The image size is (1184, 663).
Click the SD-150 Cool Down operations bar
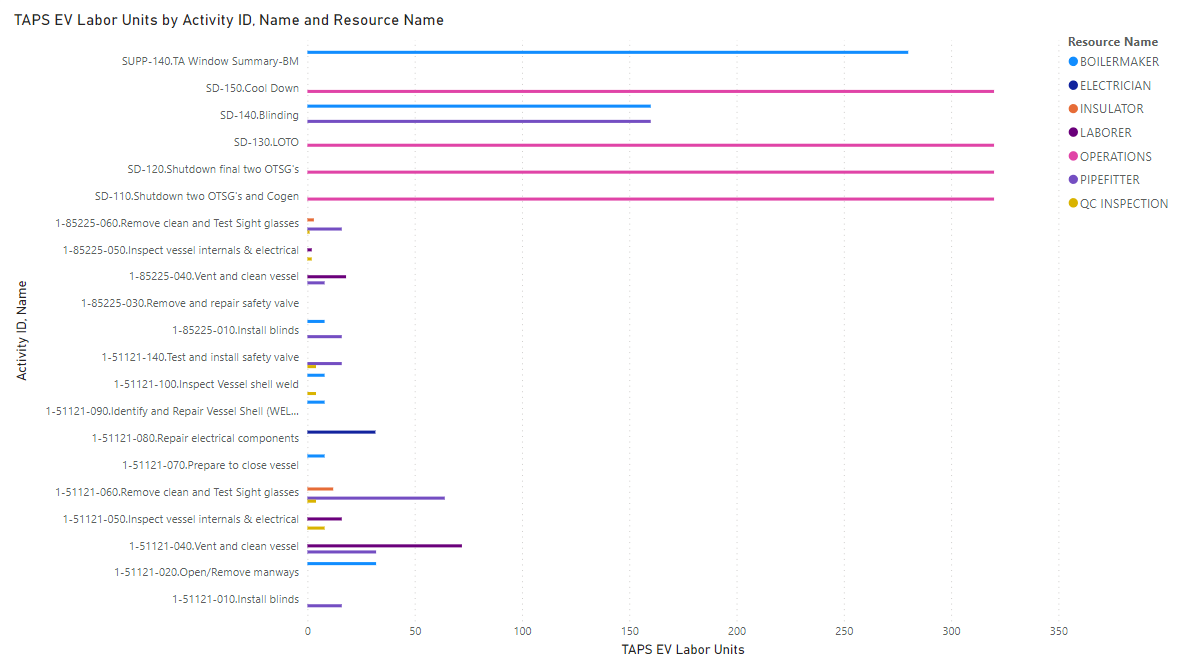point(650,91)
